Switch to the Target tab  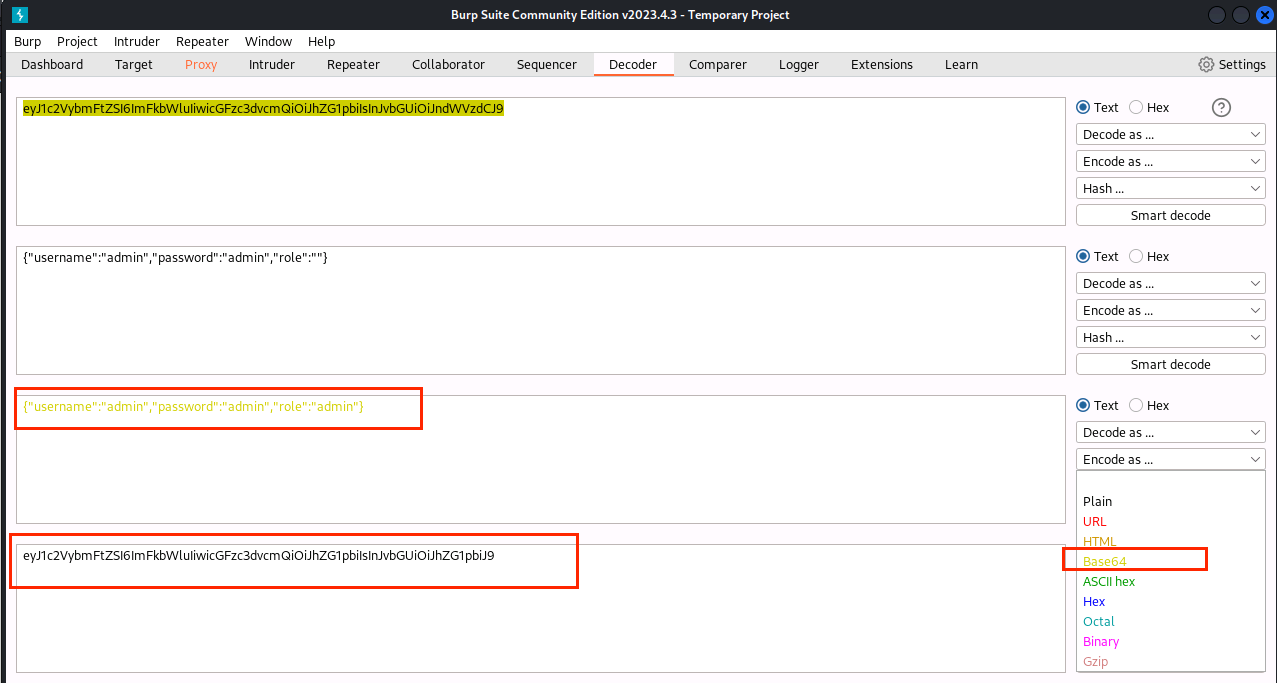(134, 64)
